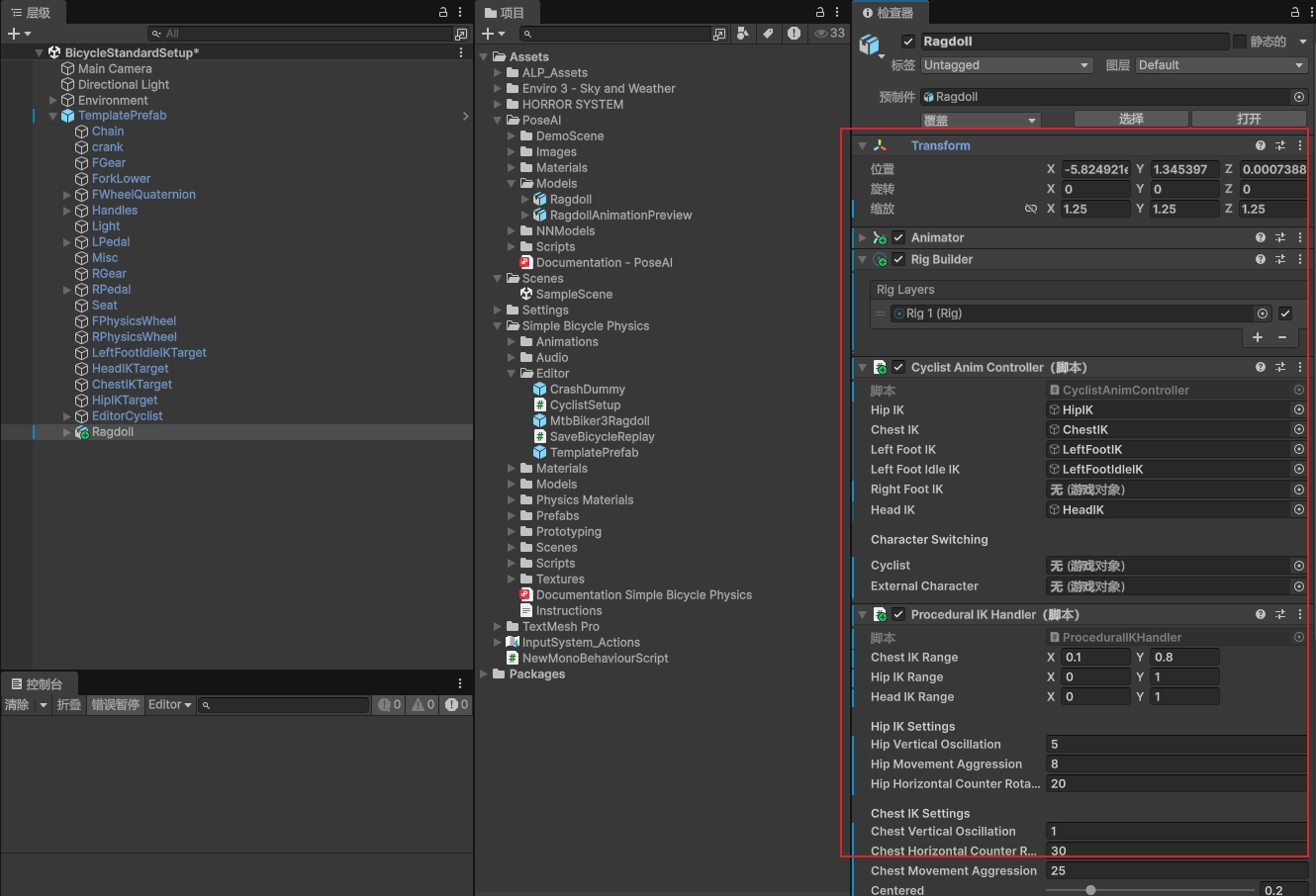Viewport: 1316px width, 896px height.
Task: Click the Select prefab button
Action: click(x=1131, y=119)
